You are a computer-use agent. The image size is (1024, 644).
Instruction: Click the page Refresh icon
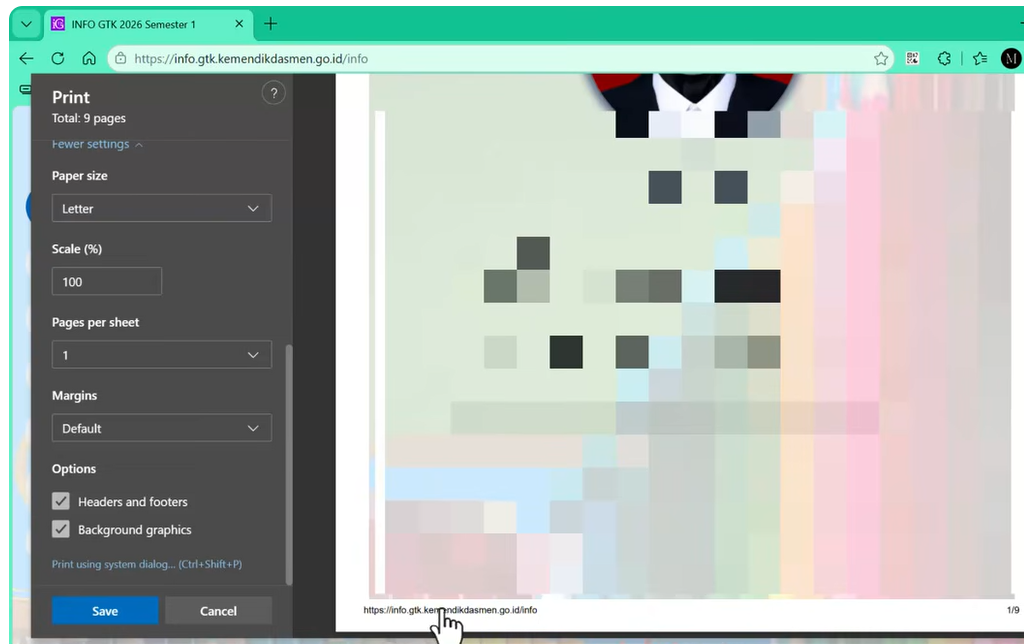[58, 58]
